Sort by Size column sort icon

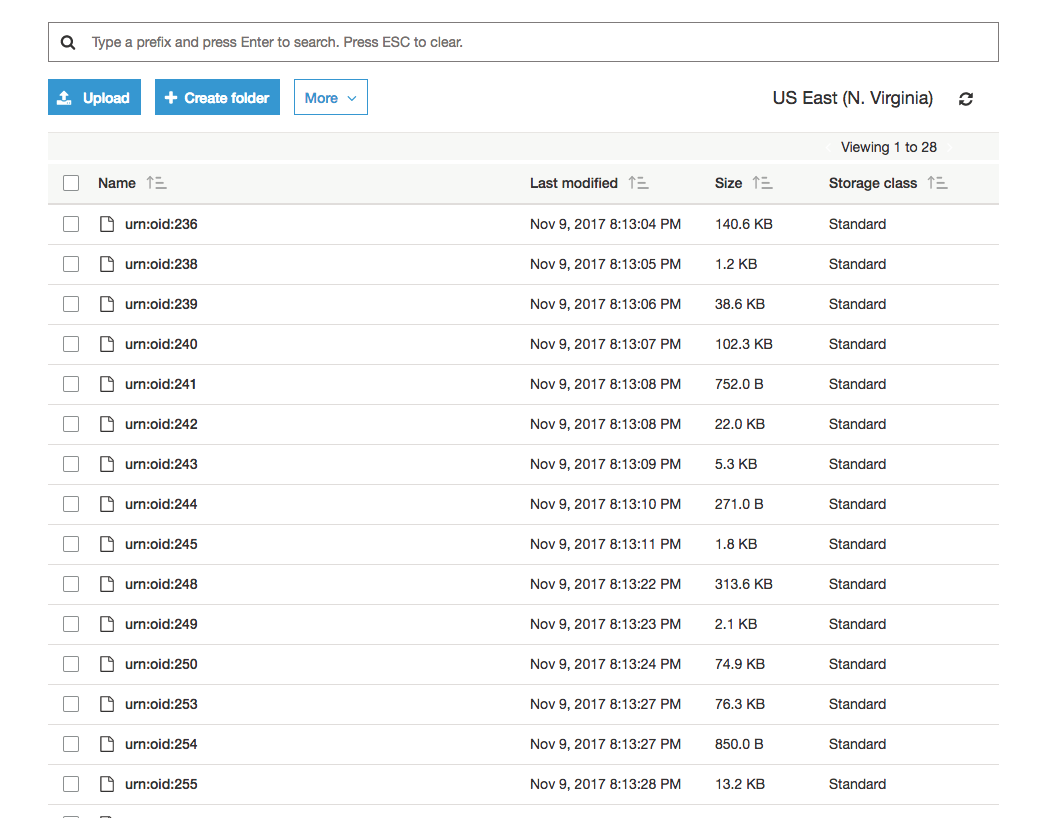click(762, 183)
